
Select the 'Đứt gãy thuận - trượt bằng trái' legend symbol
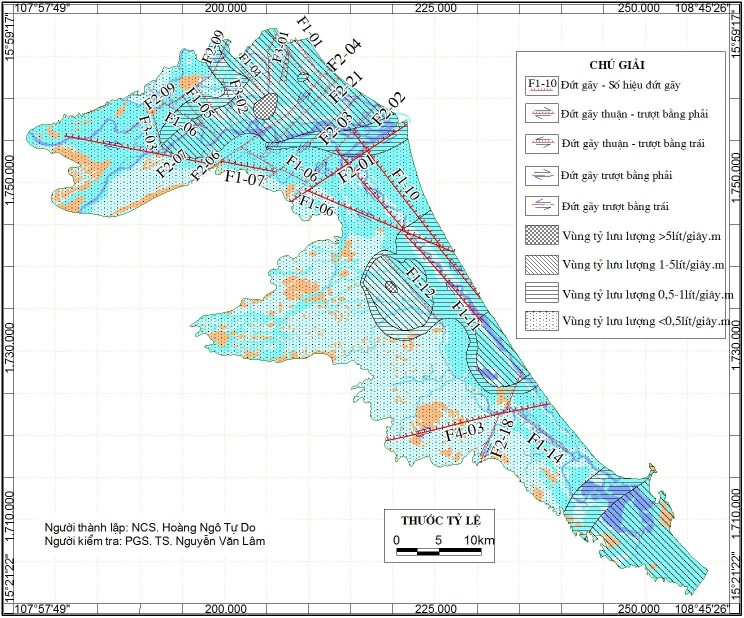tap(541, 144)
